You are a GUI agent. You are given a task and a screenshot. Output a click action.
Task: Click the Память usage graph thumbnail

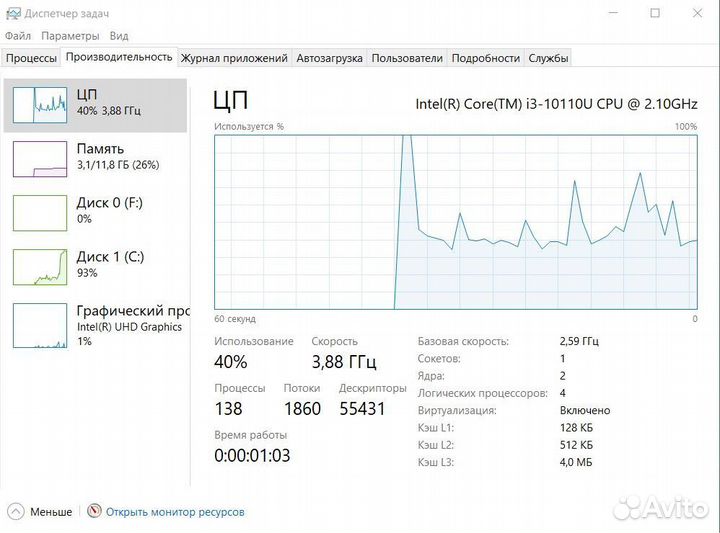40,159
